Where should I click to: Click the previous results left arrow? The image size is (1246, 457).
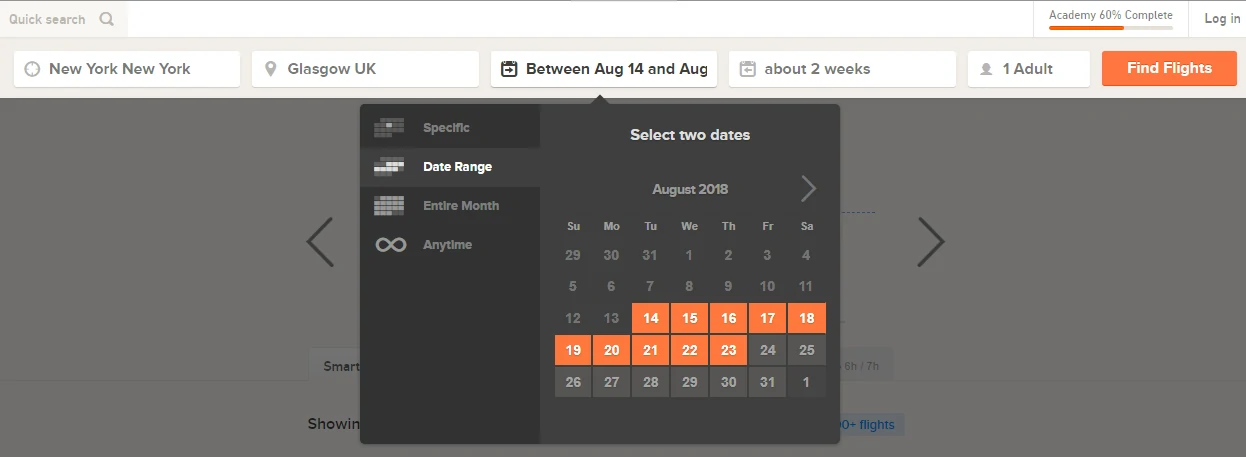[320, 242]
